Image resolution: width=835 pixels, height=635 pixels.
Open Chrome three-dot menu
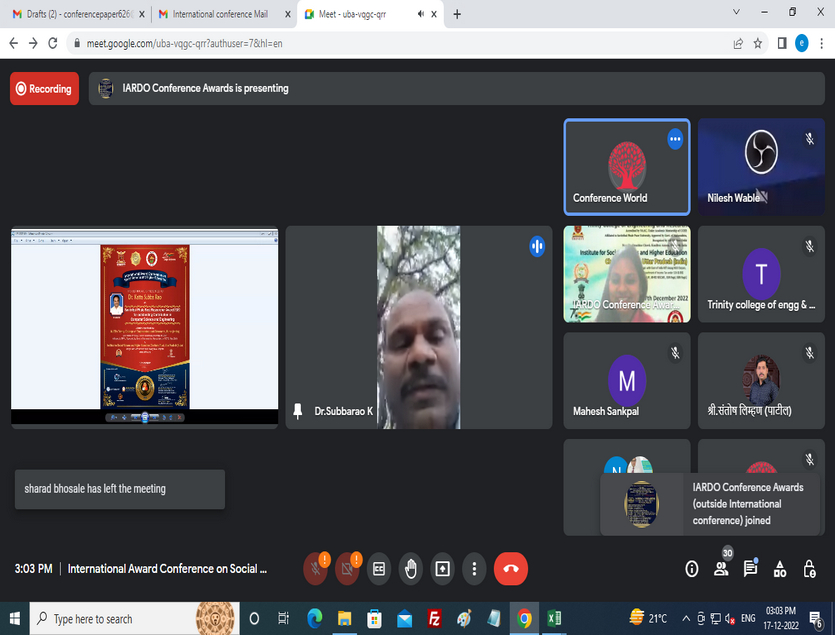pyautogui.click(x=822, y=44)
